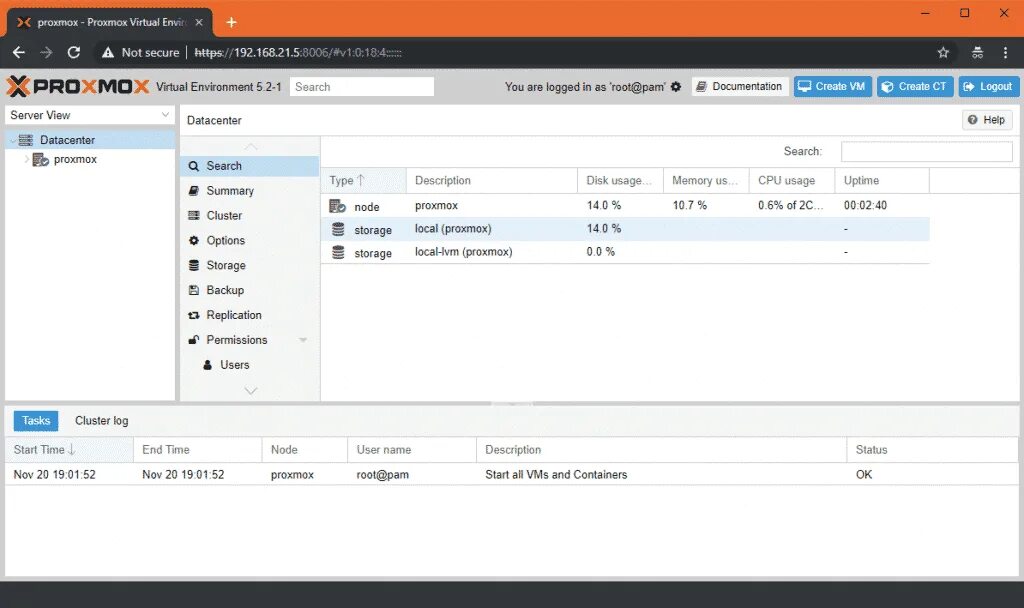Go back in browser history
This screenshot has width=1024, height=608.
(19, 52)
